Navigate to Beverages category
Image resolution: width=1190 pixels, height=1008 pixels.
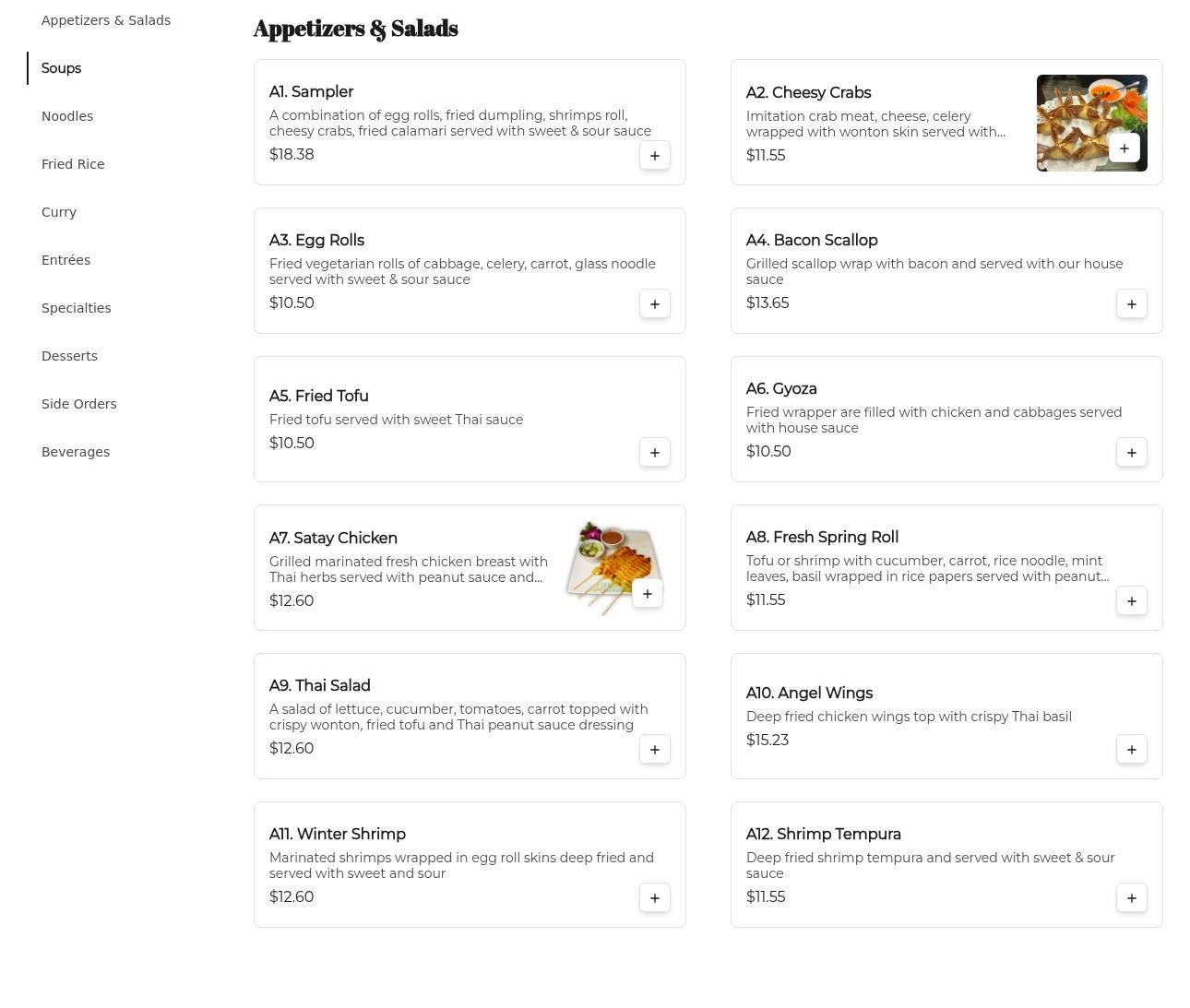(x=76, y=452)
